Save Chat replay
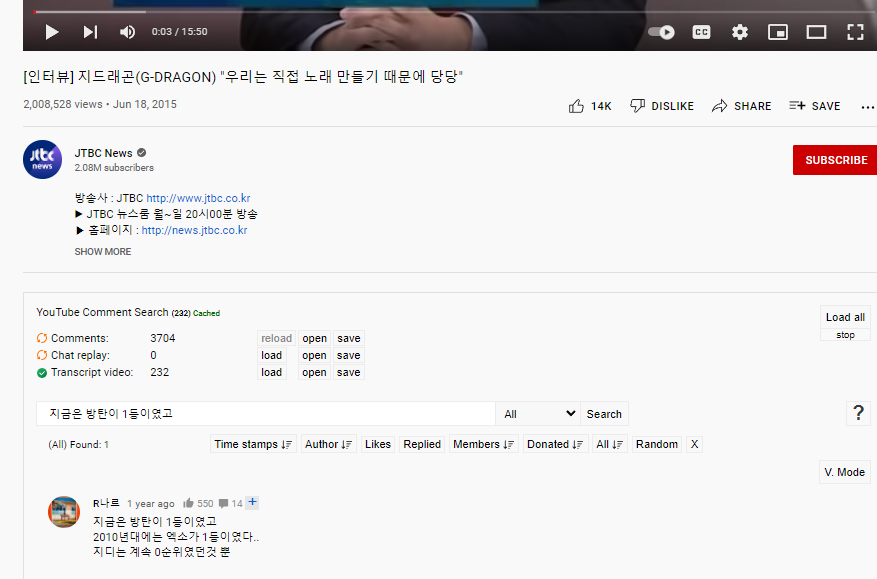This screenshot has height=579, width=877. 348,355
